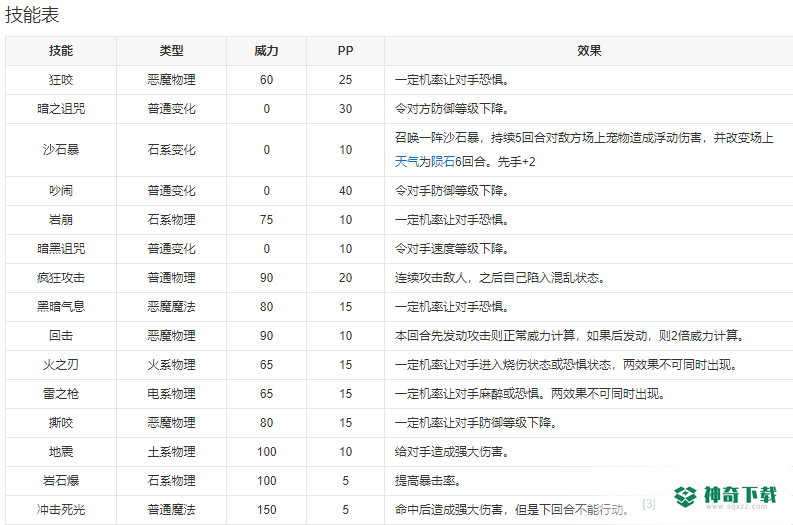Select the skill name 疯狂攻击
793x525 pixels.
pos(61,278)
